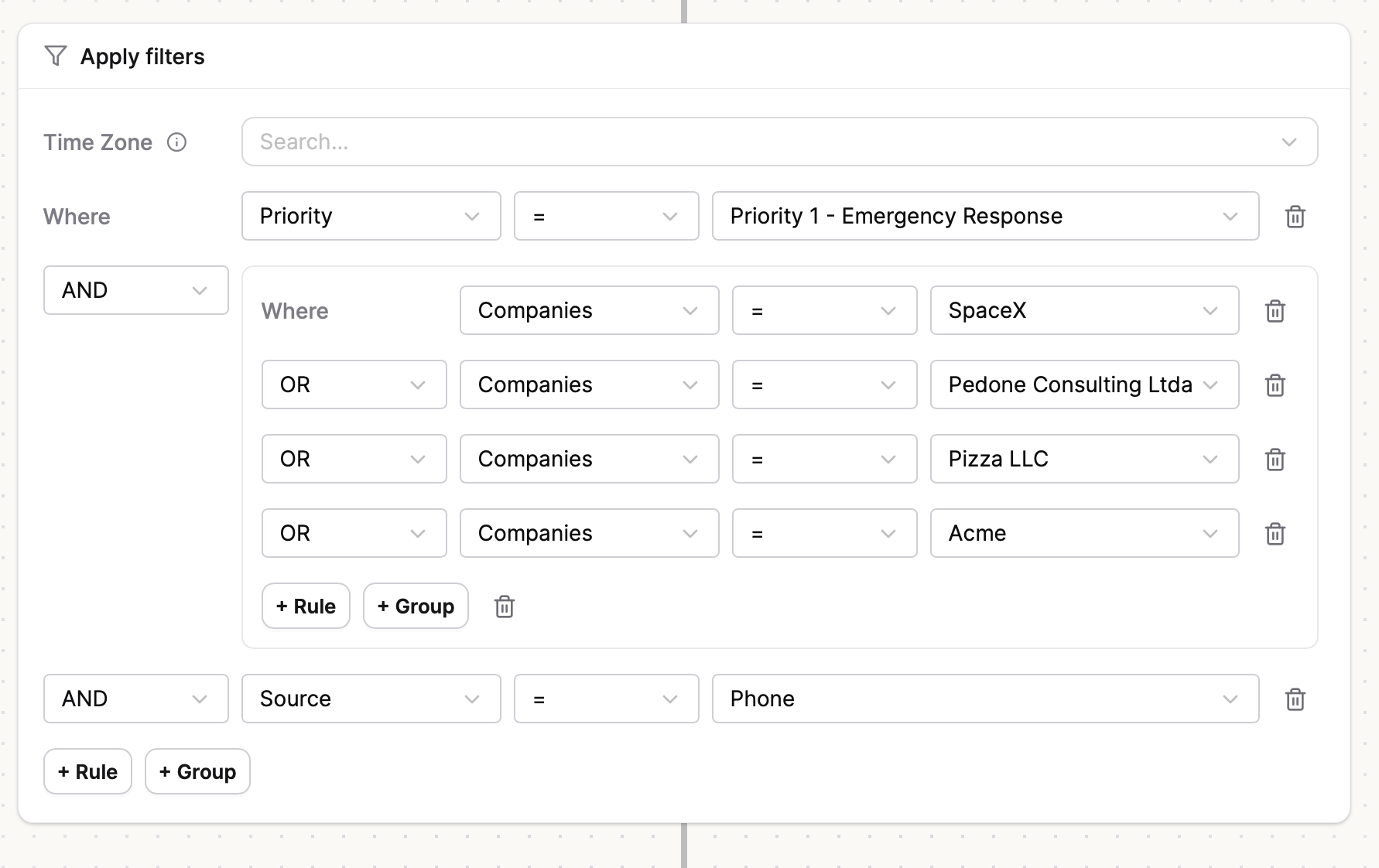Delete the Priority filter rule
Viewport: 1379px width, 868px height.
click(1295, 217)
